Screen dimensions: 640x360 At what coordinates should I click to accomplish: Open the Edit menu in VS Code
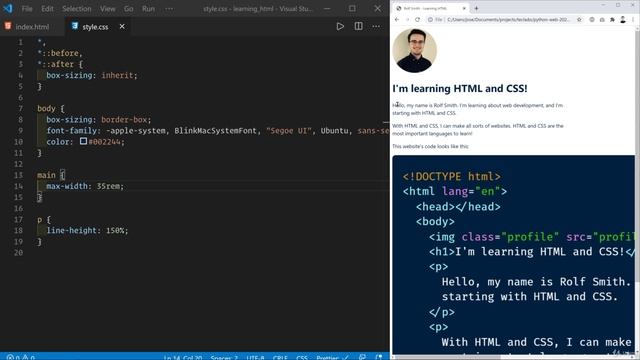click(47, 9)
